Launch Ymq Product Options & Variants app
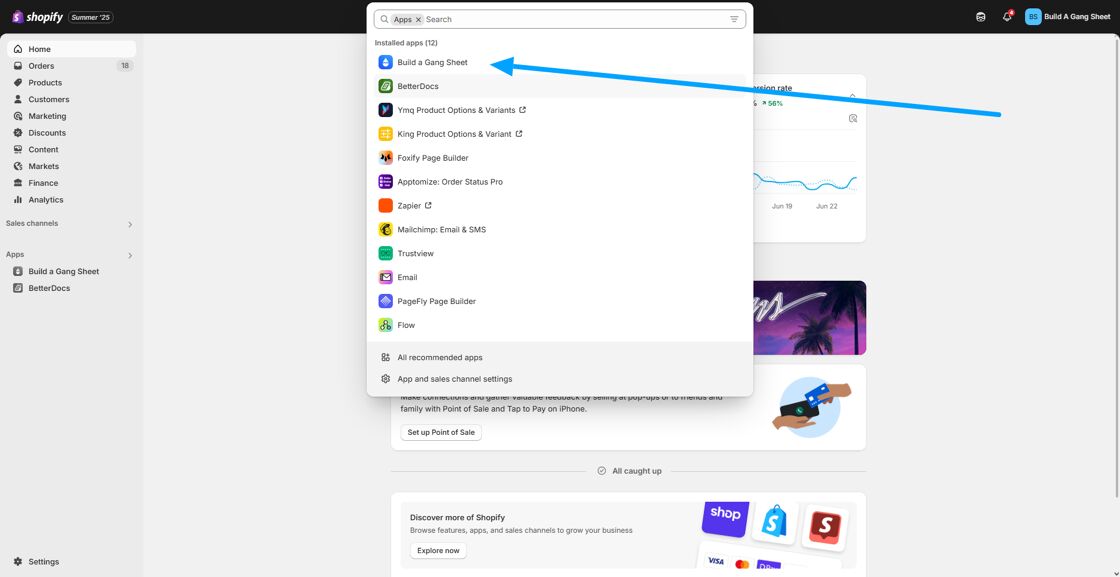This screenshot has height=577, width=1120. (x=560, y=110)
